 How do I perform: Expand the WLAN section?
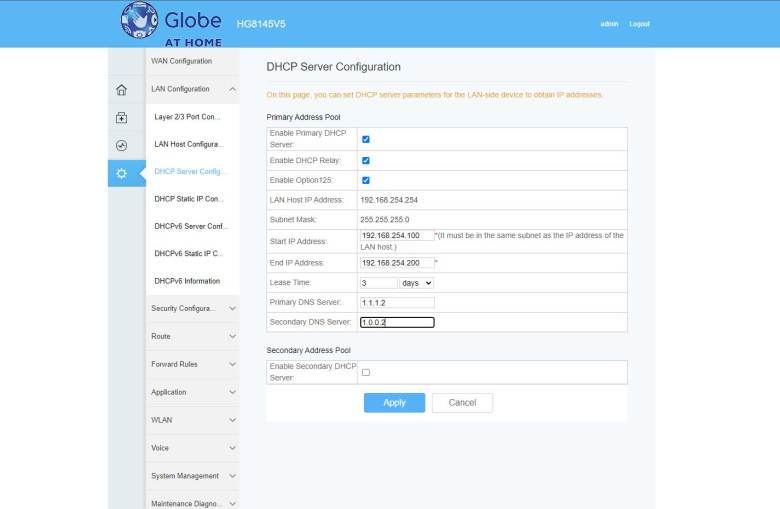tap(193, 420)
